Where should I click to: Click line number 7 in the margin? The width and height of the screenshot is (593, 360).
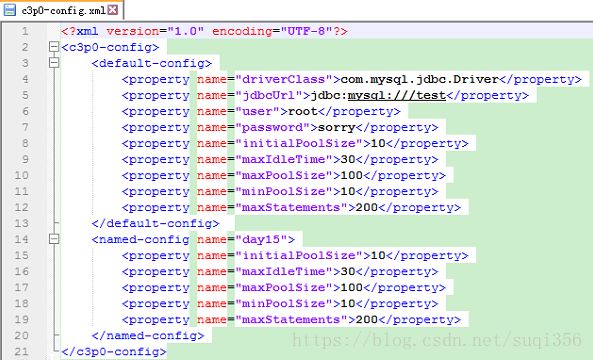[x=25, y=127]
